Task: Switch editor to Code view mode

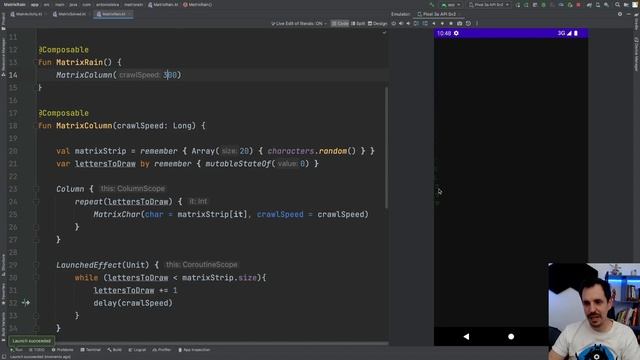Action: 340,23
